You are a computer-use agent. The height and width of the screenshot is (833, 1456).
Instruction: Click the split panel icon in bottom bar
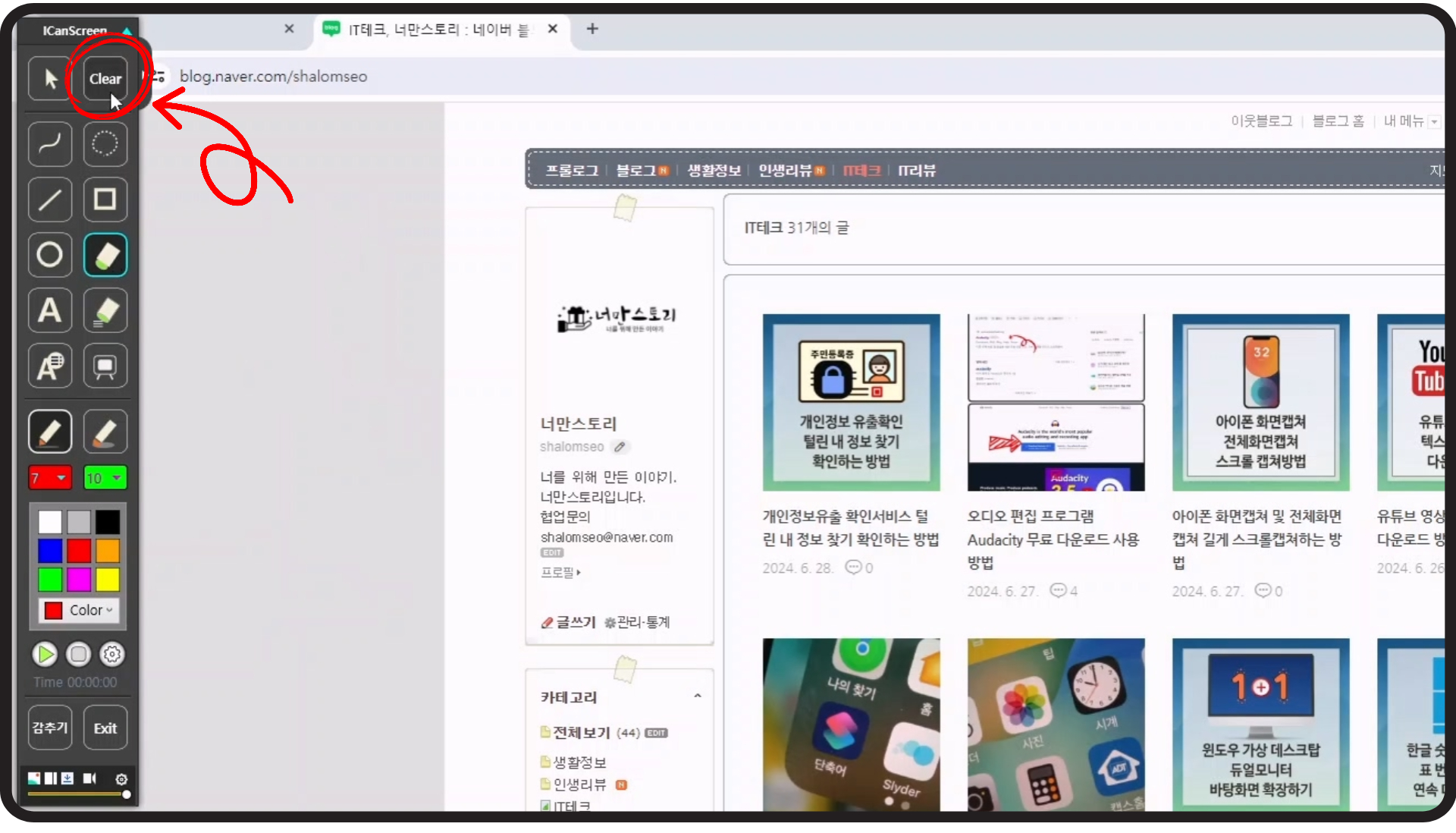(x=51, y=778)
